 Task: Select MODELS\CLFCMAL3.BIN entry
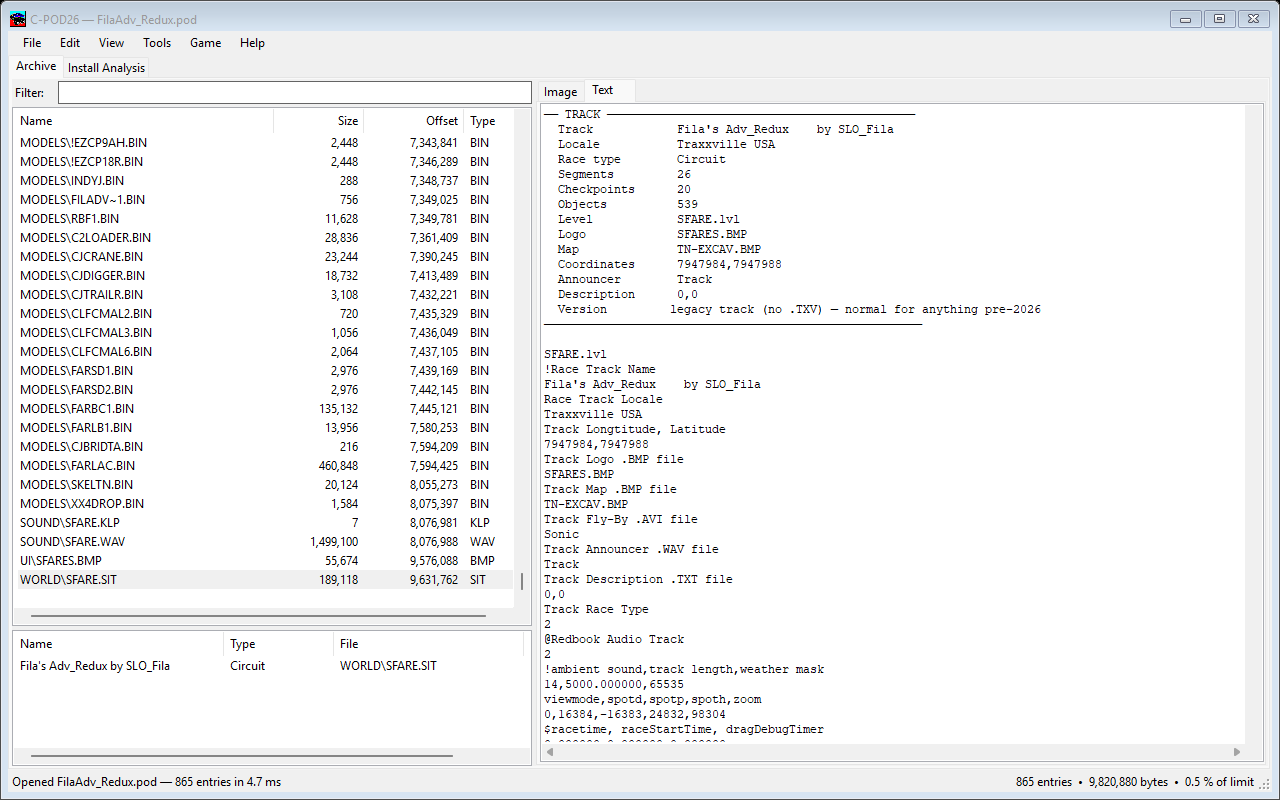pyautogui.click(x=264, y=333)
